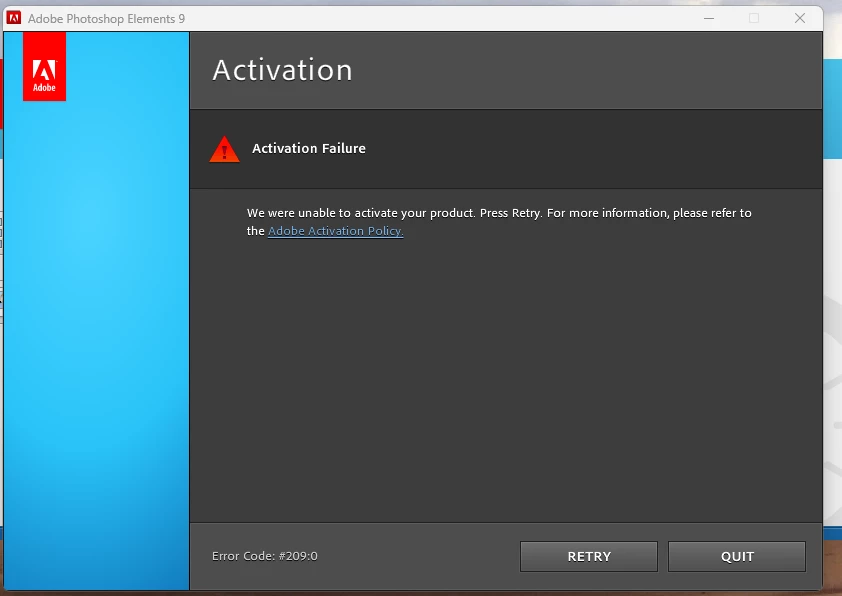The height and width of the screenshot is (596, 842).
Task: Open the Adobe Activation Policy link
Action: [x=336, y=231]
